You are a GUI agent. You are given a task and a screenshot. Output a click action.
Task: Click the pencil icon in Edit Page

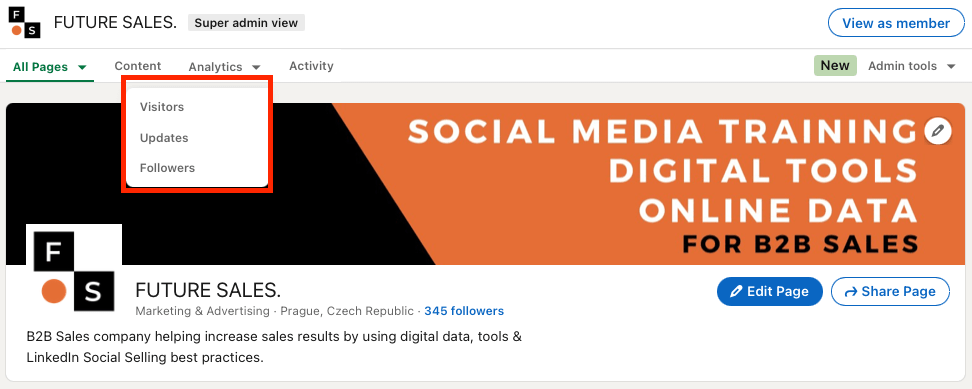click(736, 292)
